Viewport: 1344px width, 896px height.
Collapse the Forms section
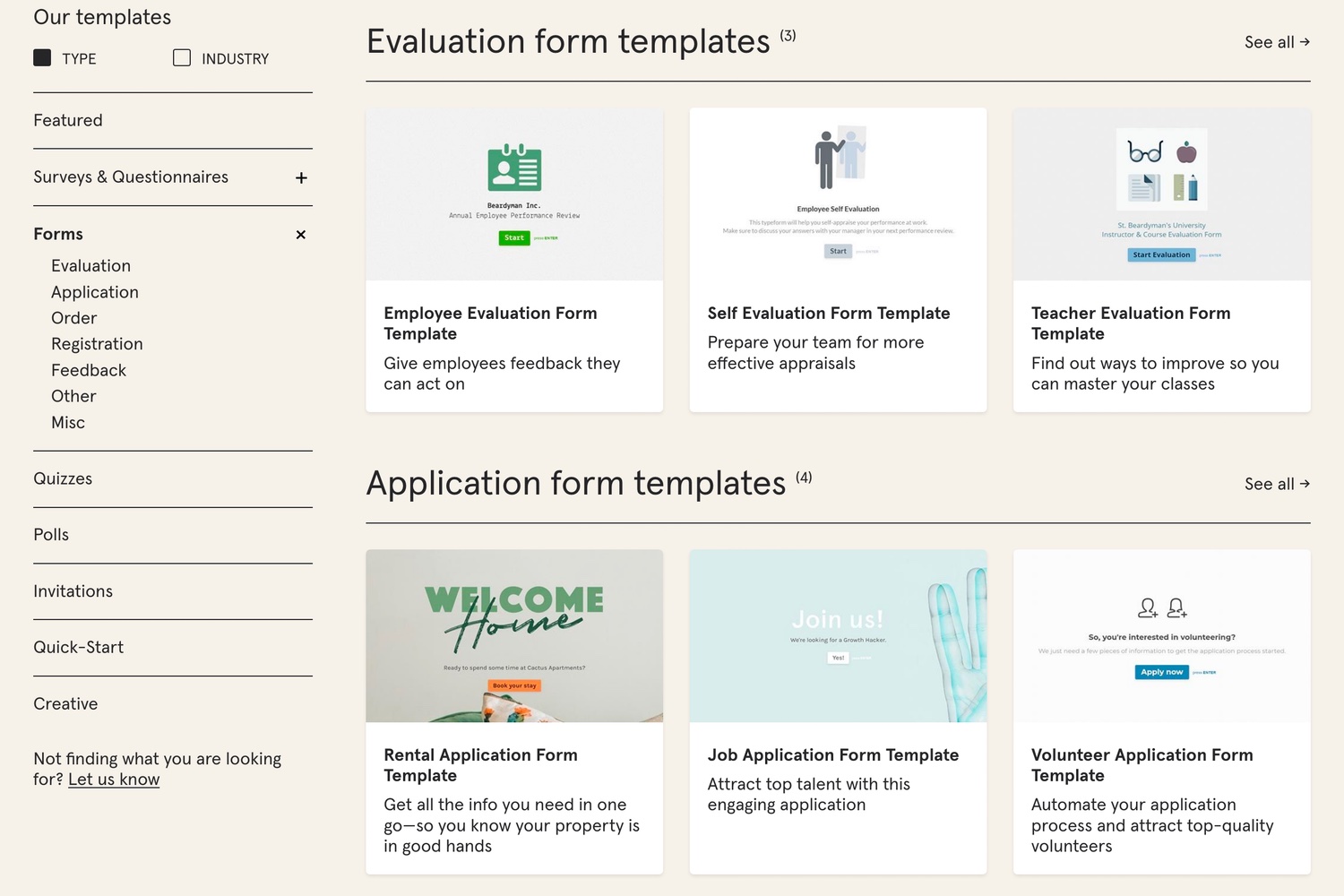[x=301, y=235]
